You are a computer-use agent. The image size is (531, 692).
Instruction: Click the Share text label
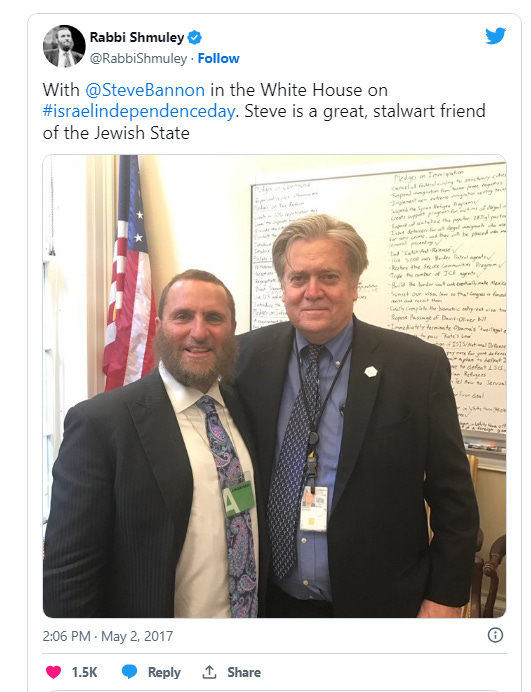pos(244,672)
